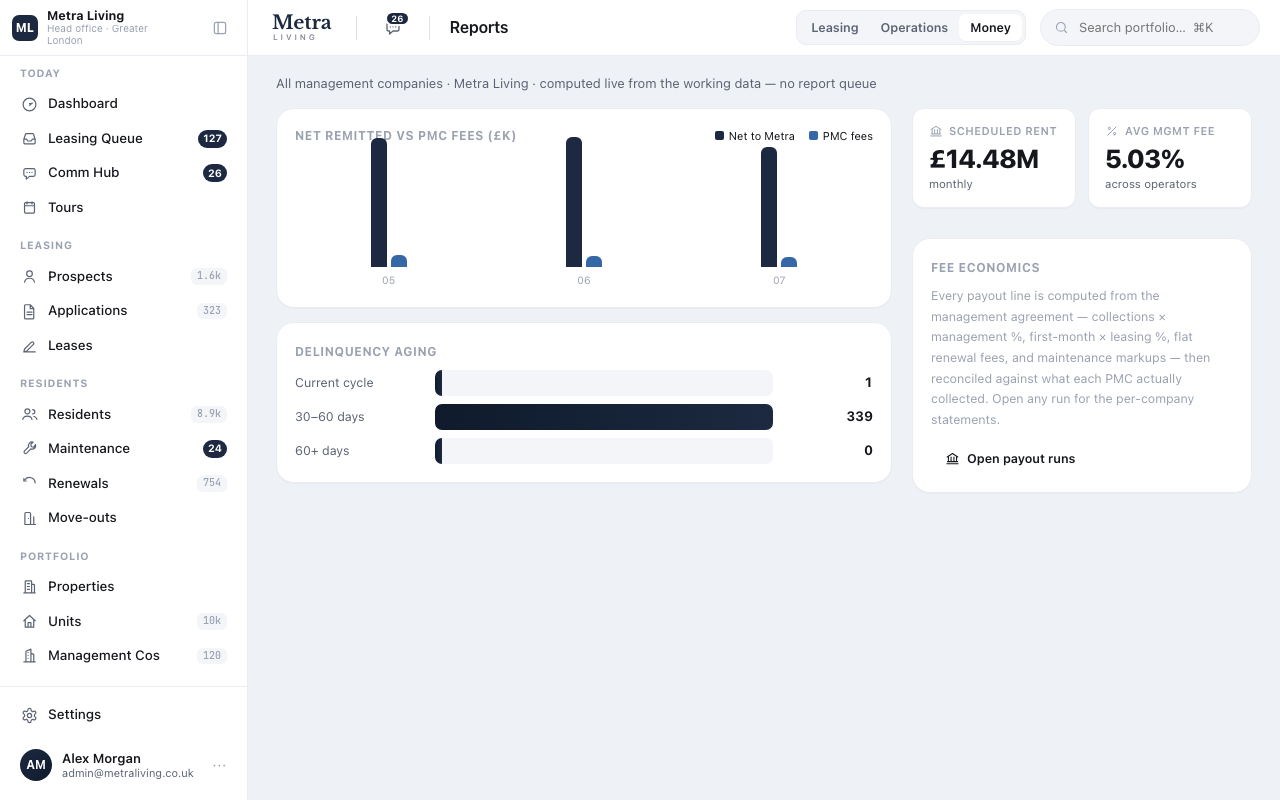Viewport: 1280px width, 800px height.
Task: Click the month 05 PMC fees bar
Action: (x=399, y=261)
